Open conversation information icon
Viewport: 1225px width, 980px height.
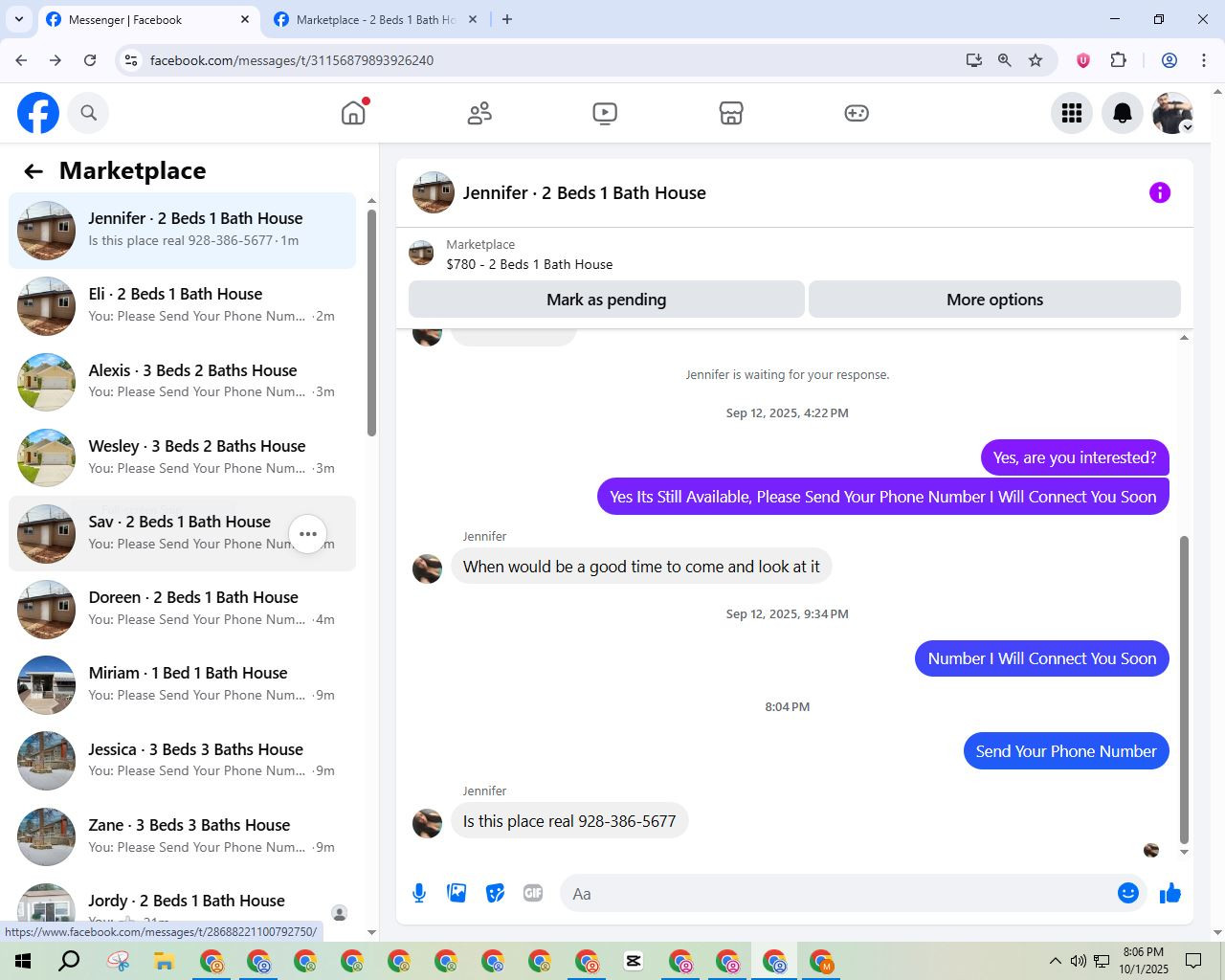1160,193
